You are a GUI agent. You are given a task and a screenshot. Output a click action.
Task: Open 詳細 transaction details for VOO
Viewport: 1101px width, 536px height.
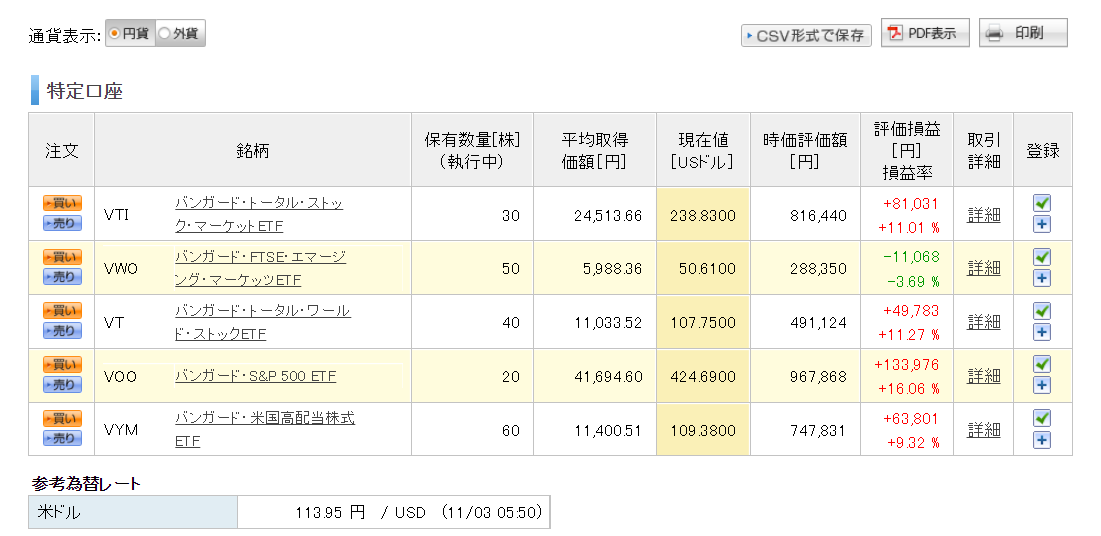pyautogui.click(x=983, y=376)
